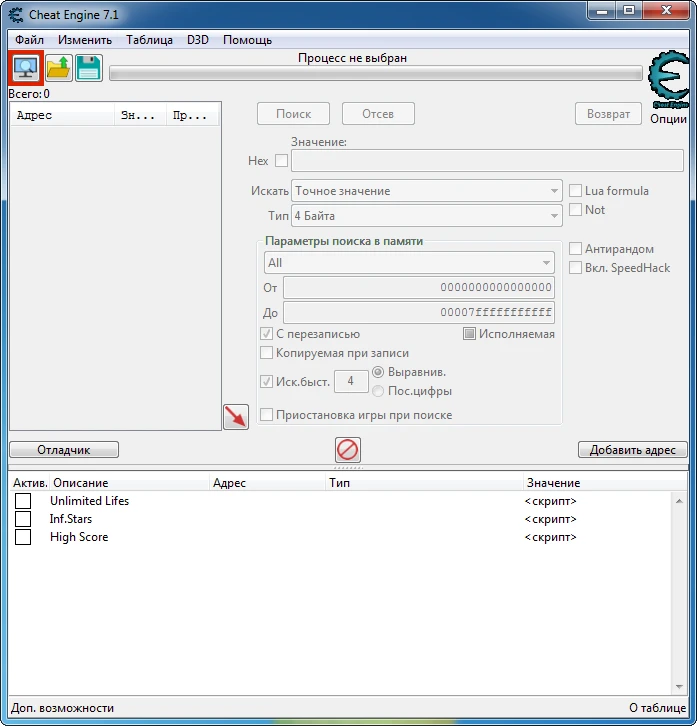Toggle the Исполняемая checkbox
The image size is (697, 726).
(x=469, y=334)
